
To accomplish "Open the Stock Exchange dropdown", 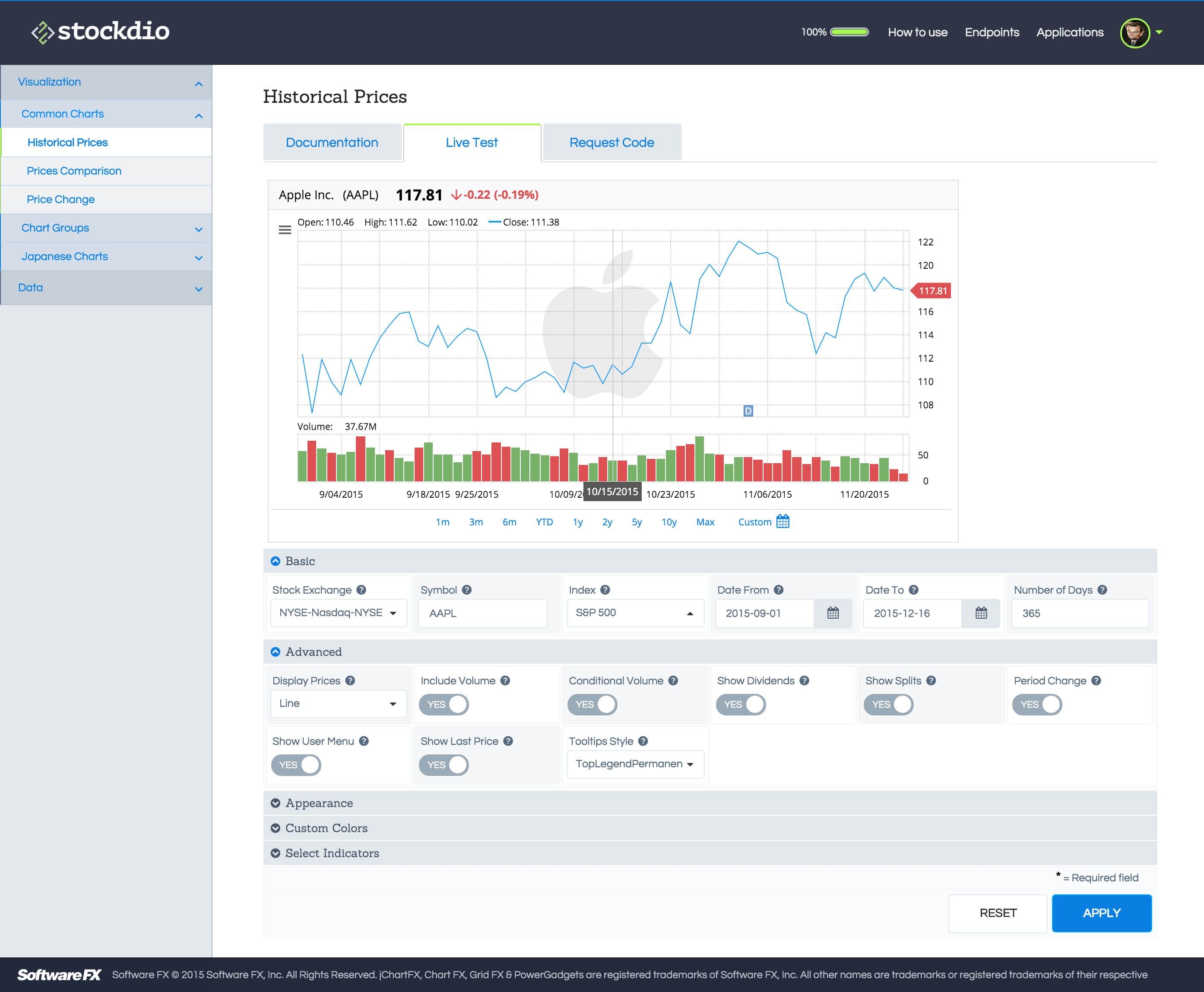I will click(339, 613).
